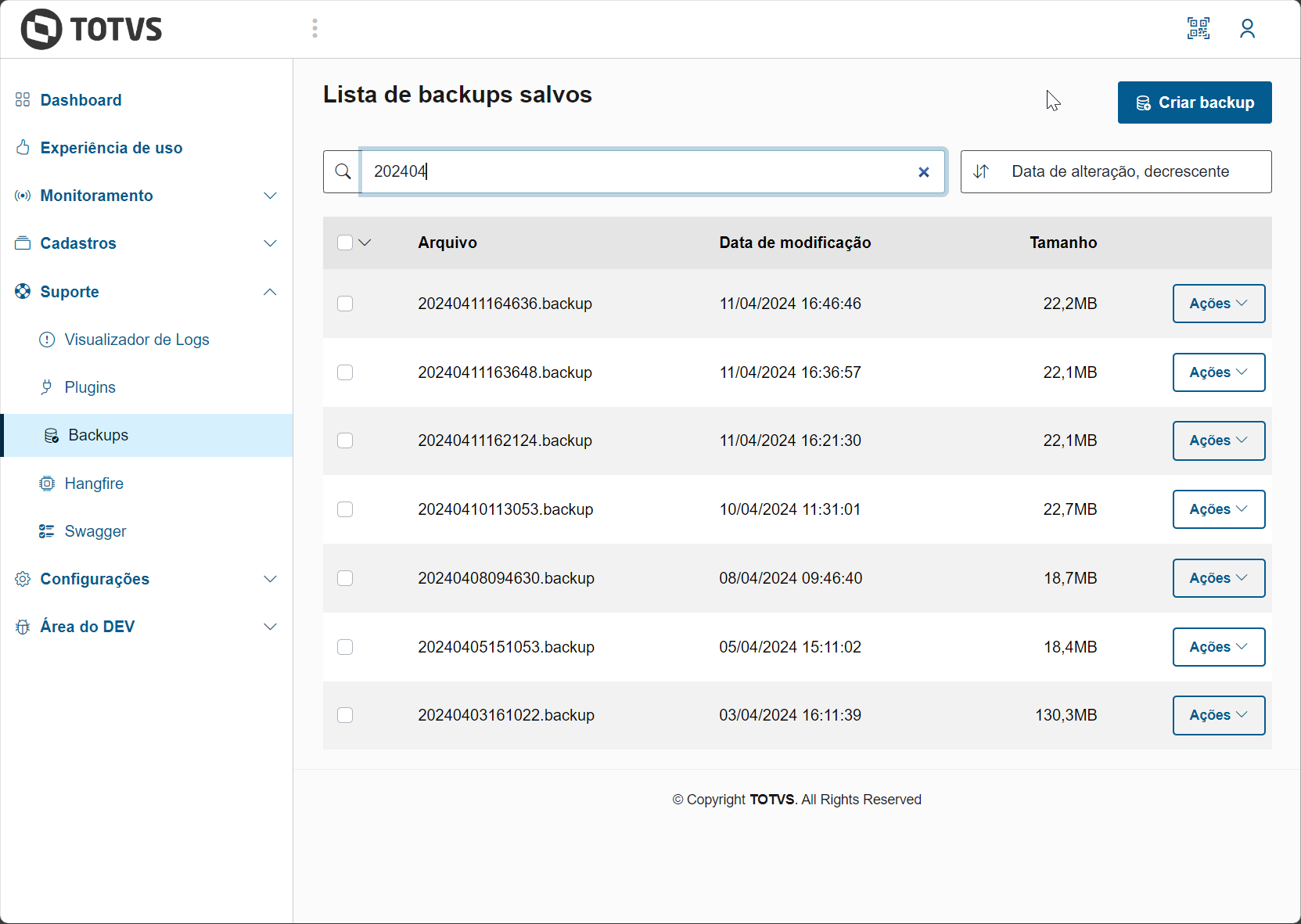Viewport: 1301px width, 924px height.
Task: Select Experiência de uso in the sidebar
Action: click(x=111, y=148)
